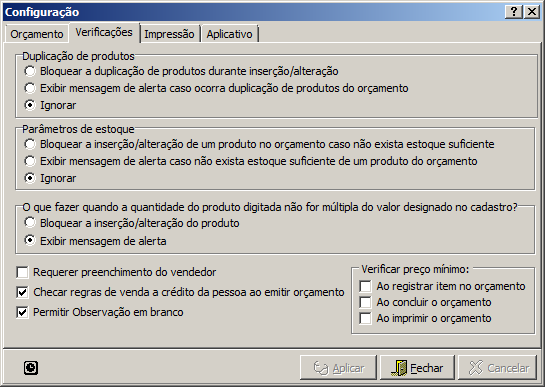
Task: Select Bloquear a duplicação de produtos option
Action: [x=30, y=71]
